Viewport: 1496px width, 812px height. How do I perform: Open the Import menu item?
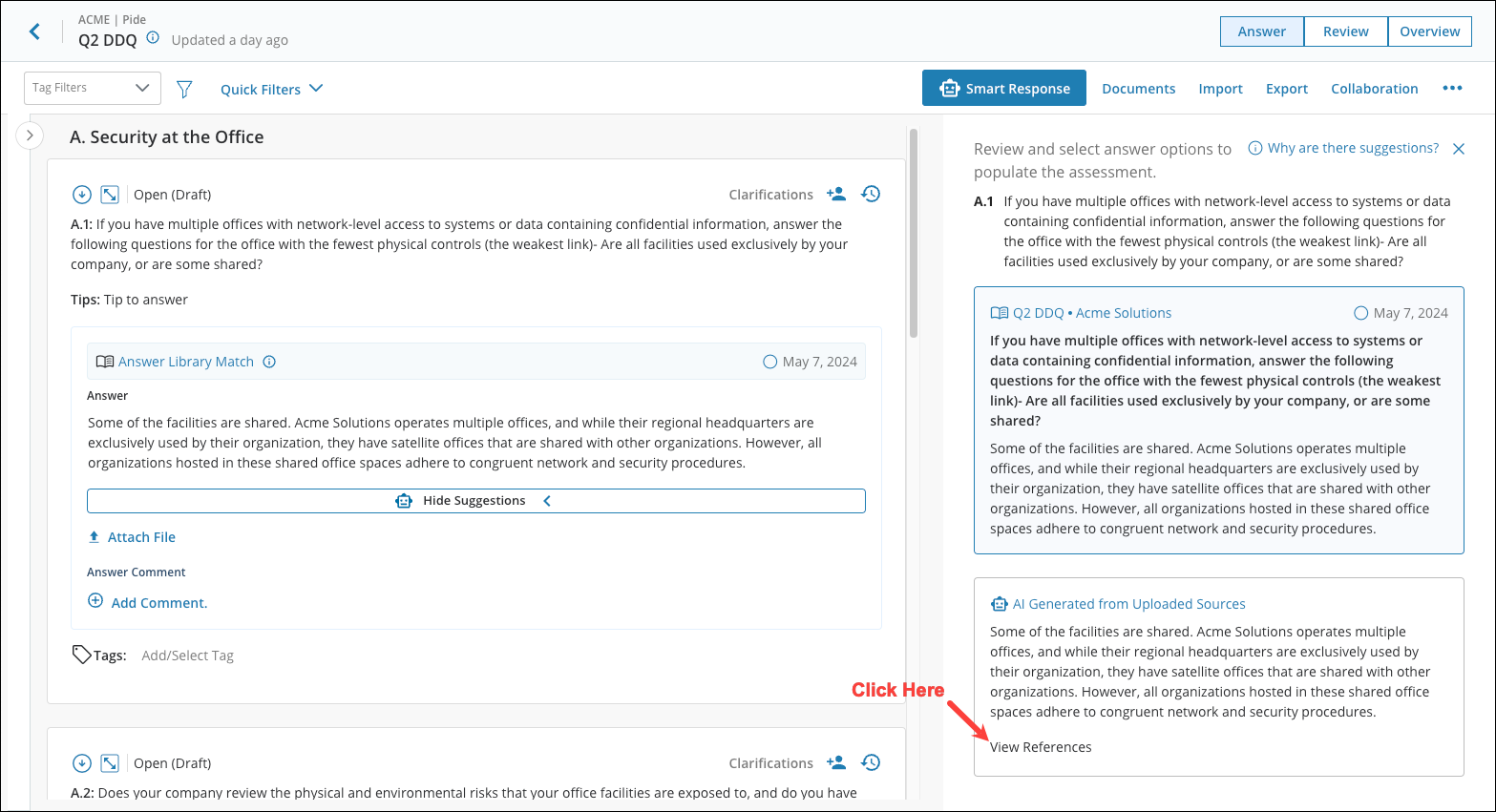(x=1220, y=89)
